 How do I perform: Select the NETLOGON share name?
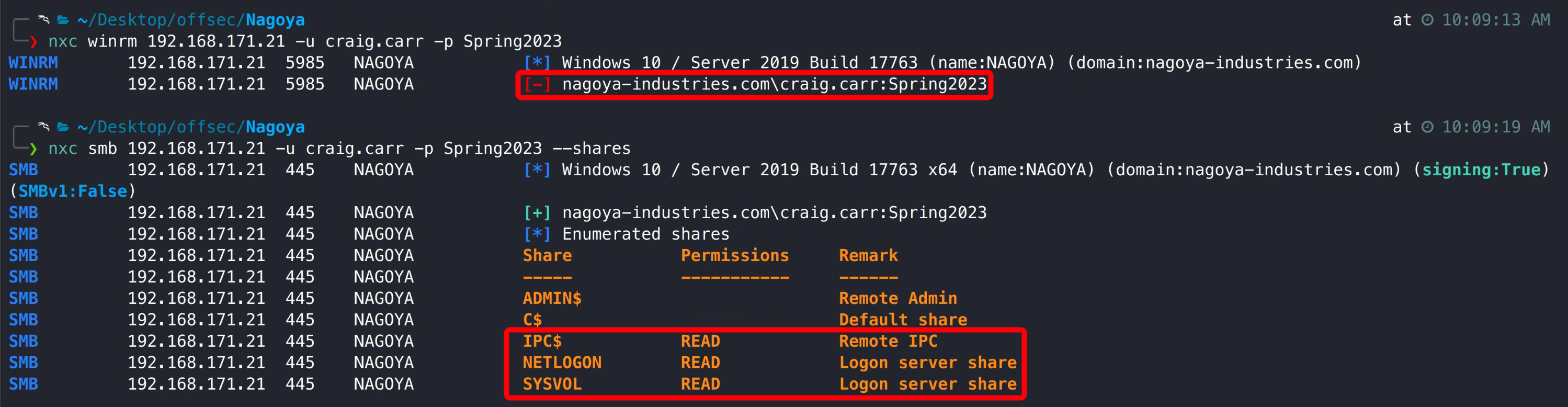(561, 363)
